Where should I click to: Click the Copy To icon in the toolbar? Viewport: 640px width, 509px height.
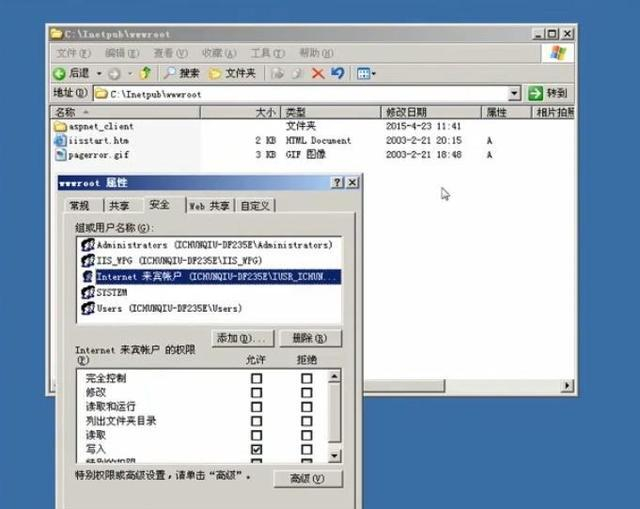click(297, 73)
